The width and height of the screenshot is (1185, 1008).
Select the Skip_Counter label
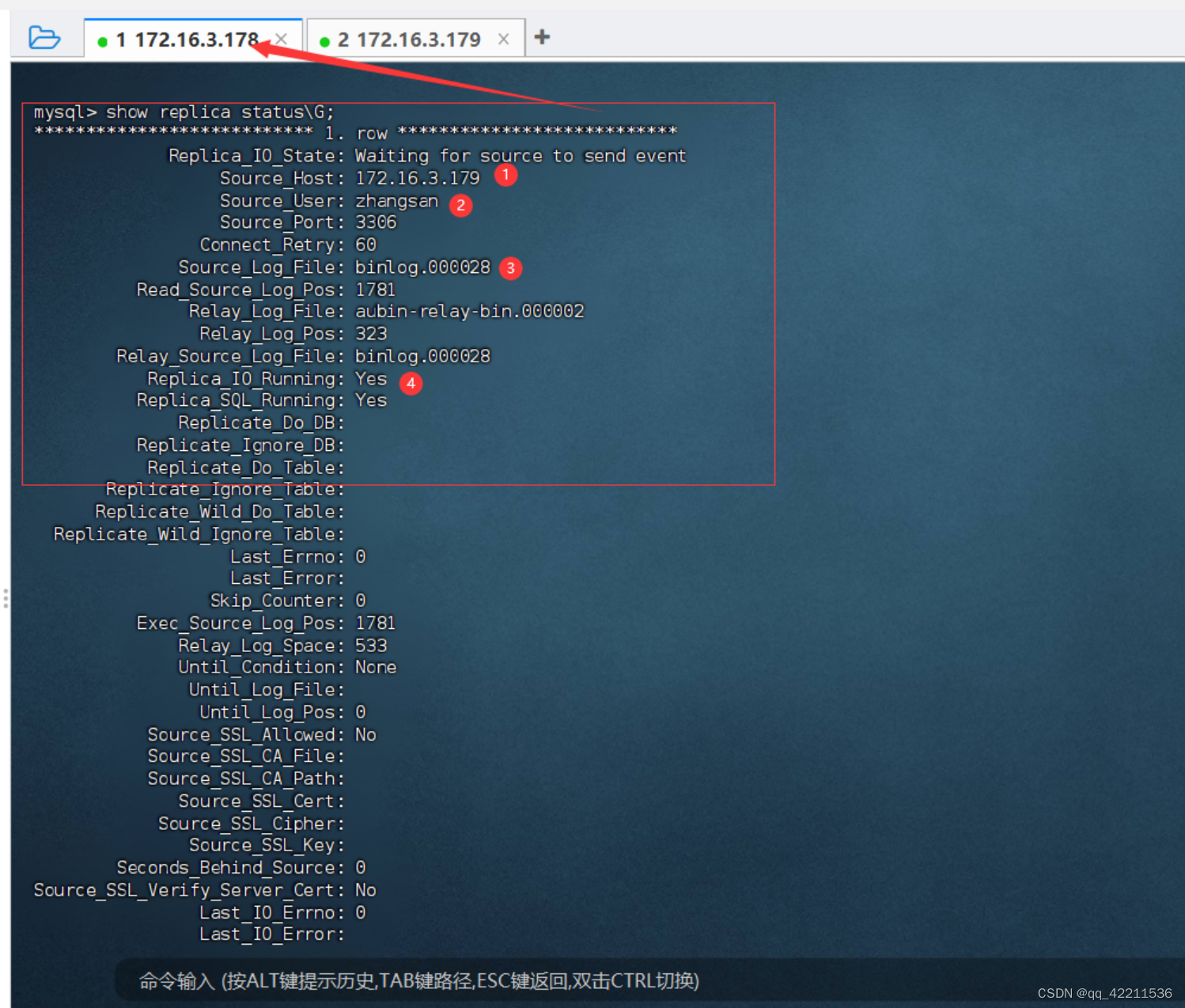(x=277, y=601)
